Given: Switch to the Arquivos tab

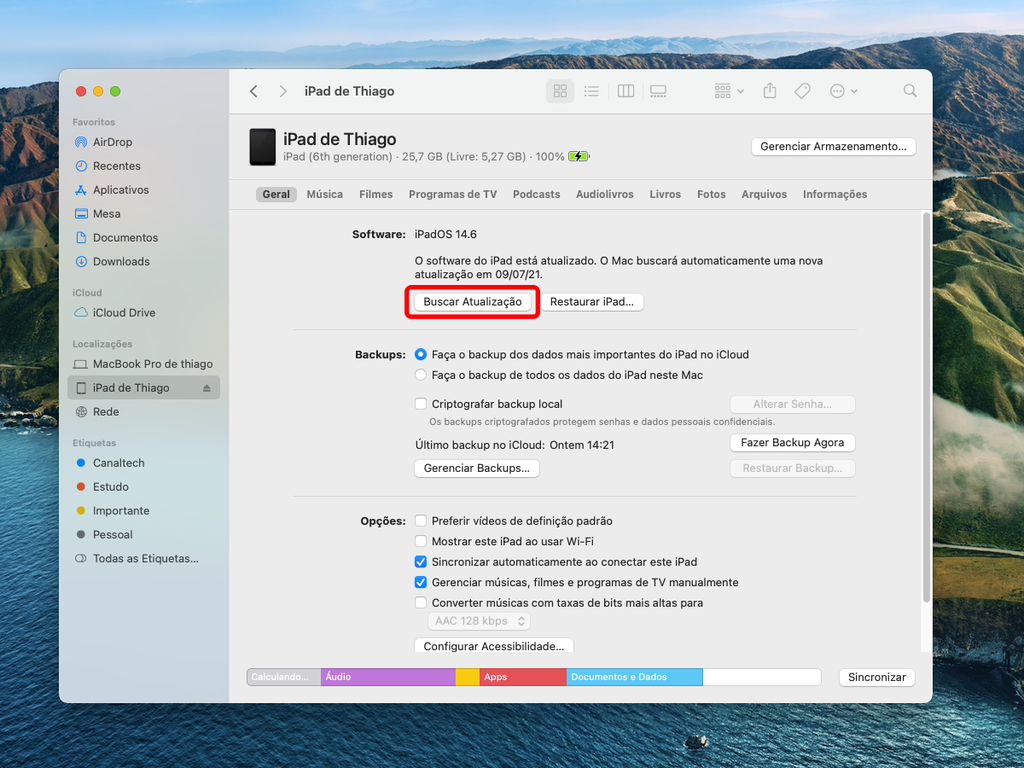Looking at the screenshot, I should pos(764,194).
